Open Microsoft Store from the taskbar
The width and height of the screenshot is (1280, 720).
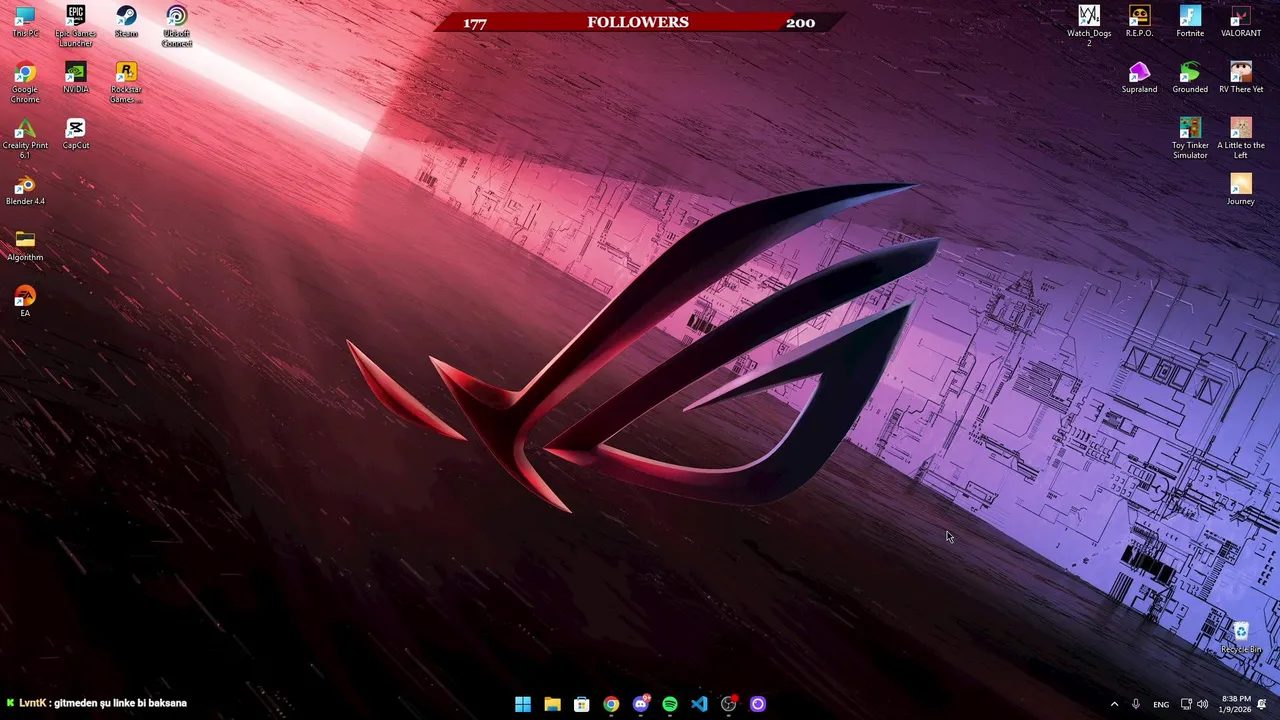(581, 704)
